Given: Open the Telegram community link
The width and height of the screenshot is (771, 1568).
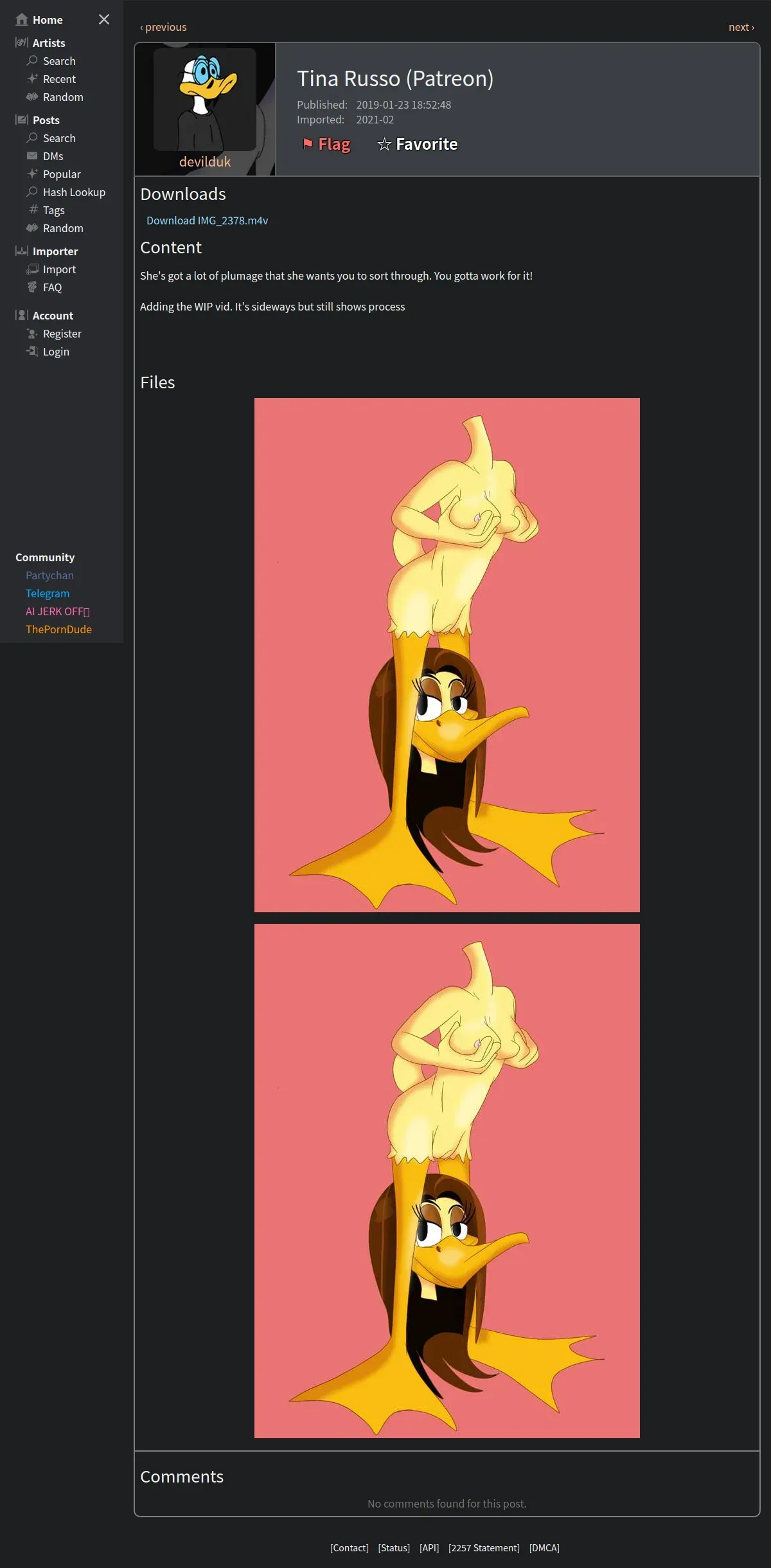Looking at the screenshot, I should [48, 593].
